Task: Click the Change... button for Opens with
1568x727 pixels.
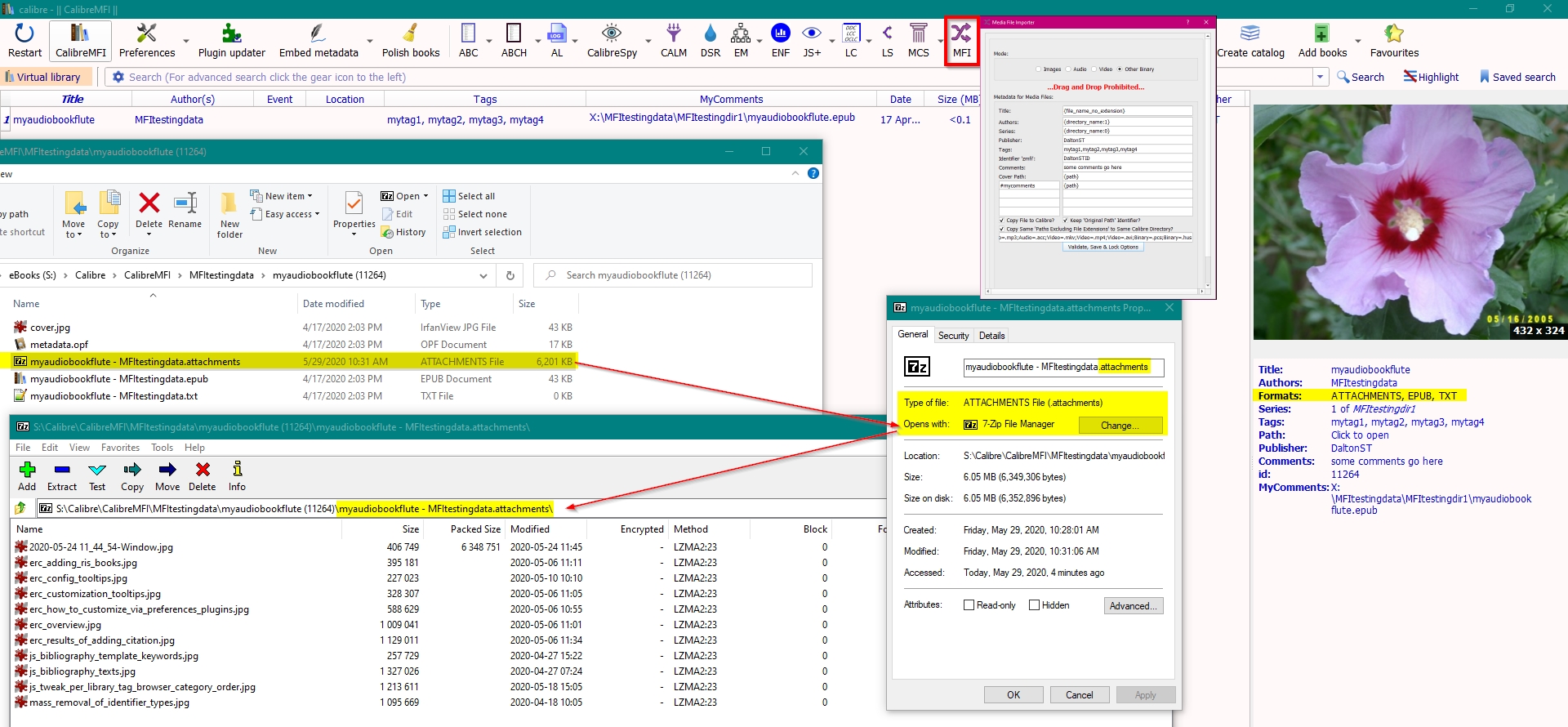Action: click(x=1120, y=426)
